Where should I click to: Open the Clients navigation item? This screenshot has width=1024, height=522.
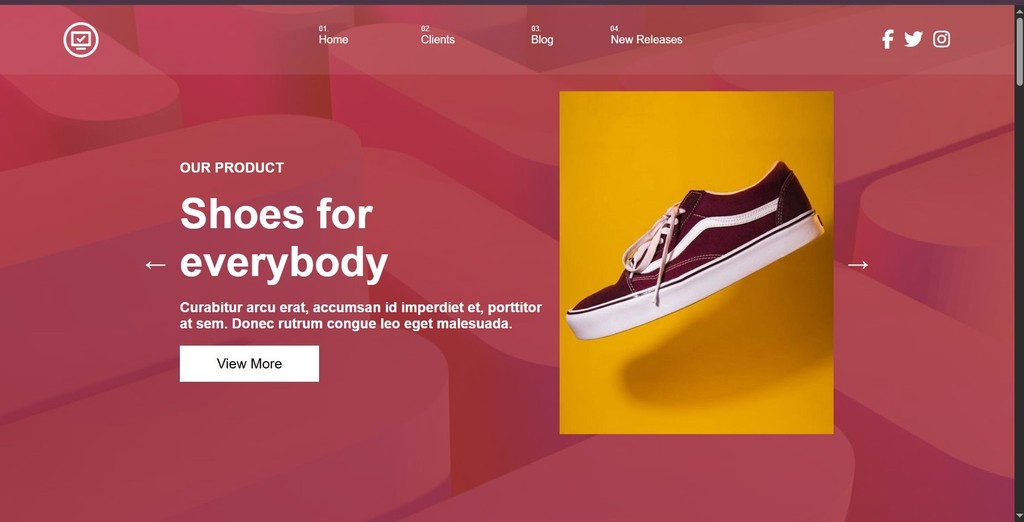point(438,40)
